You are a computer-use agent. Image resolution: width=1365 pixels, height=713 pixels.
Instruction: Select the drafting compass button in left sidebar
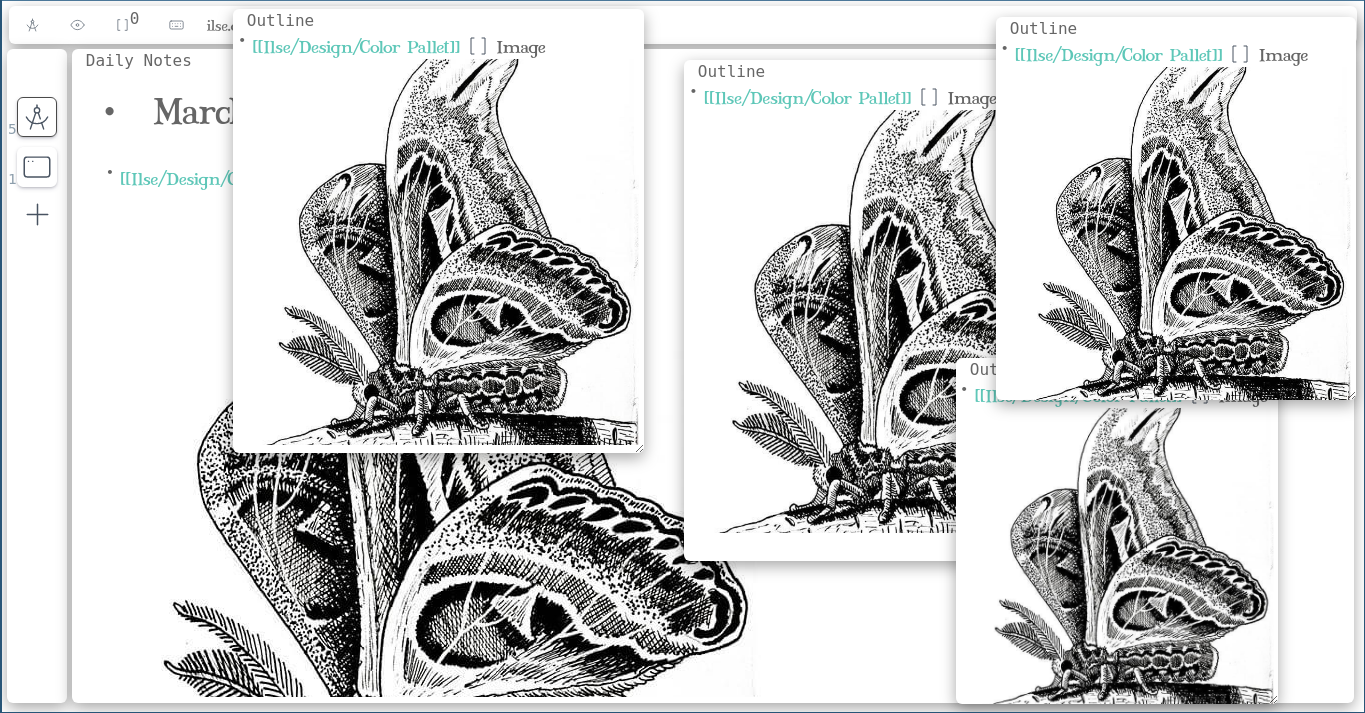pos(37,117)
